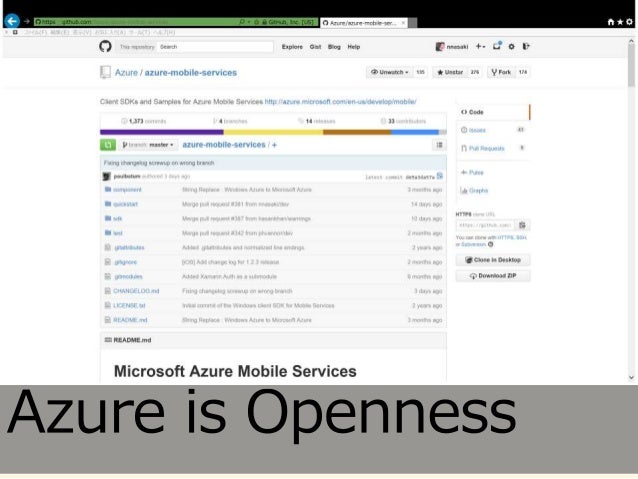Click the HTTPS clone URL field
638x479 pixels.
(485, 225)
